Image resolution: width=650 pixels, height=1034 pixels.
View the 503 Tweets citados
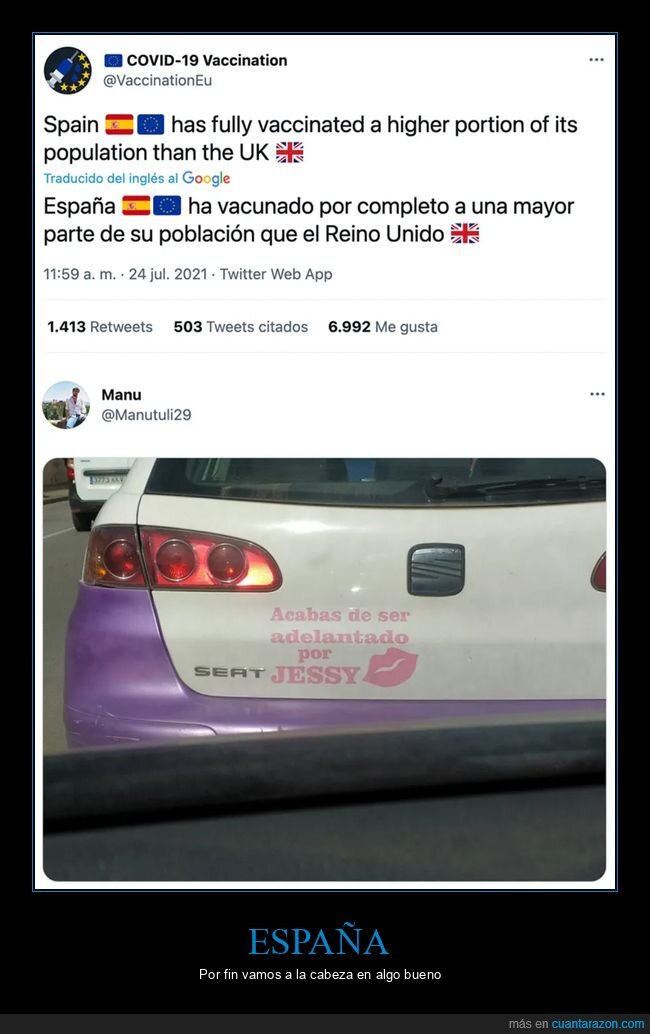(x=241, y=326)
